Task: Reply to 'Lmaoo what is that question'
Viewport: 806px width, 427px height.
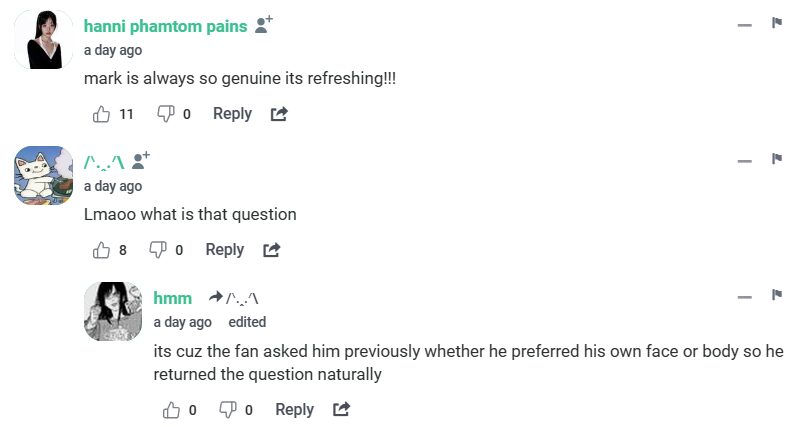Action: 224,250
